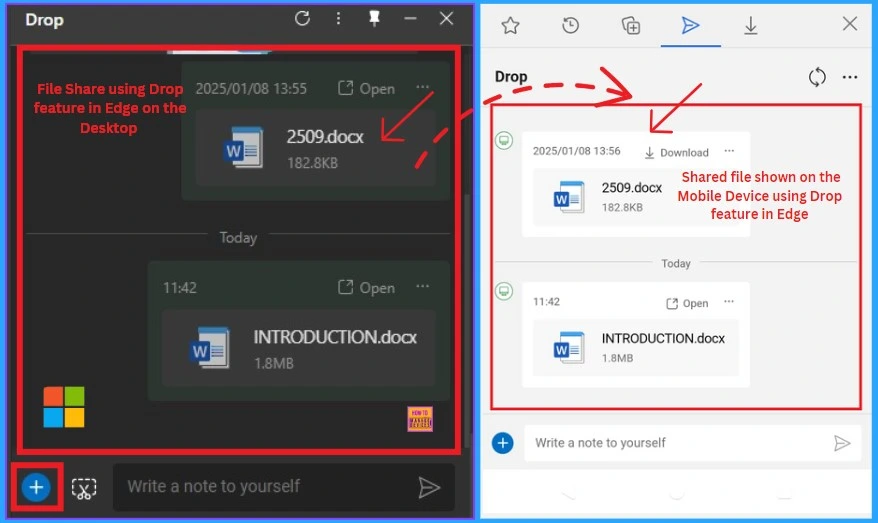Click the screenshot capture scissors icon

pos(84,488)
